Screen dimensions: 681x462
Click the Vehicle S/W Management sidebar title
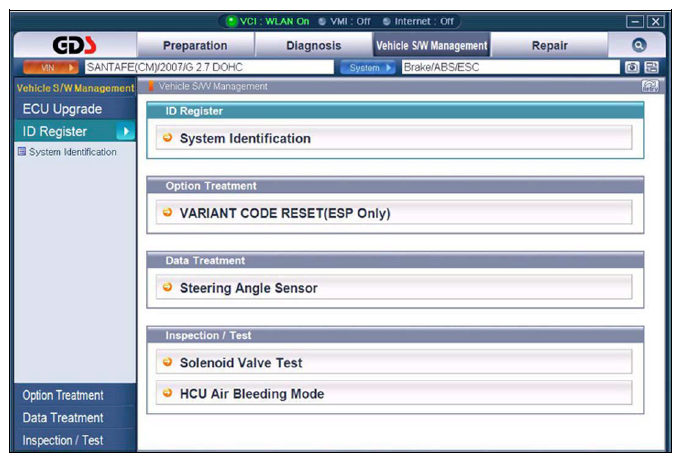75,88
